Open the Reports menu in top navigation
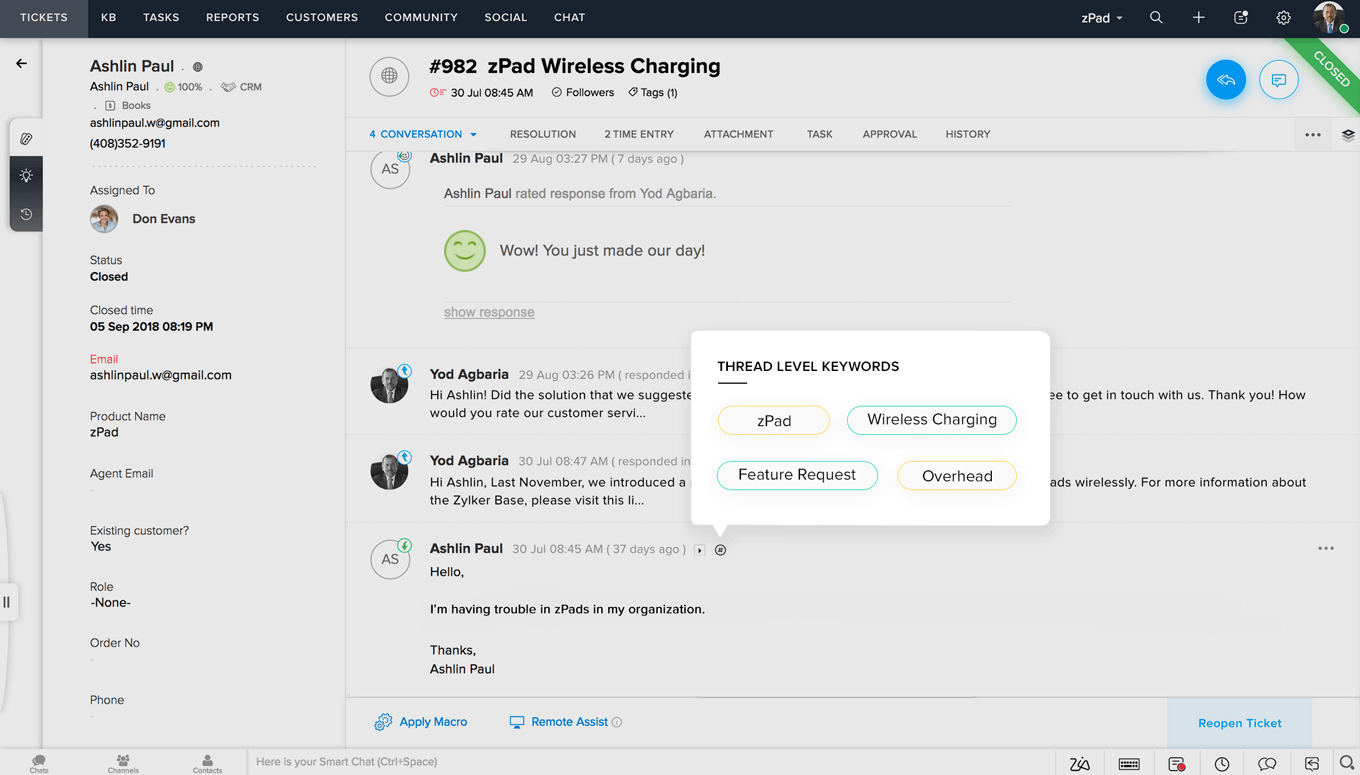The width and height of the screenshot is (1360, 775). 232,18
